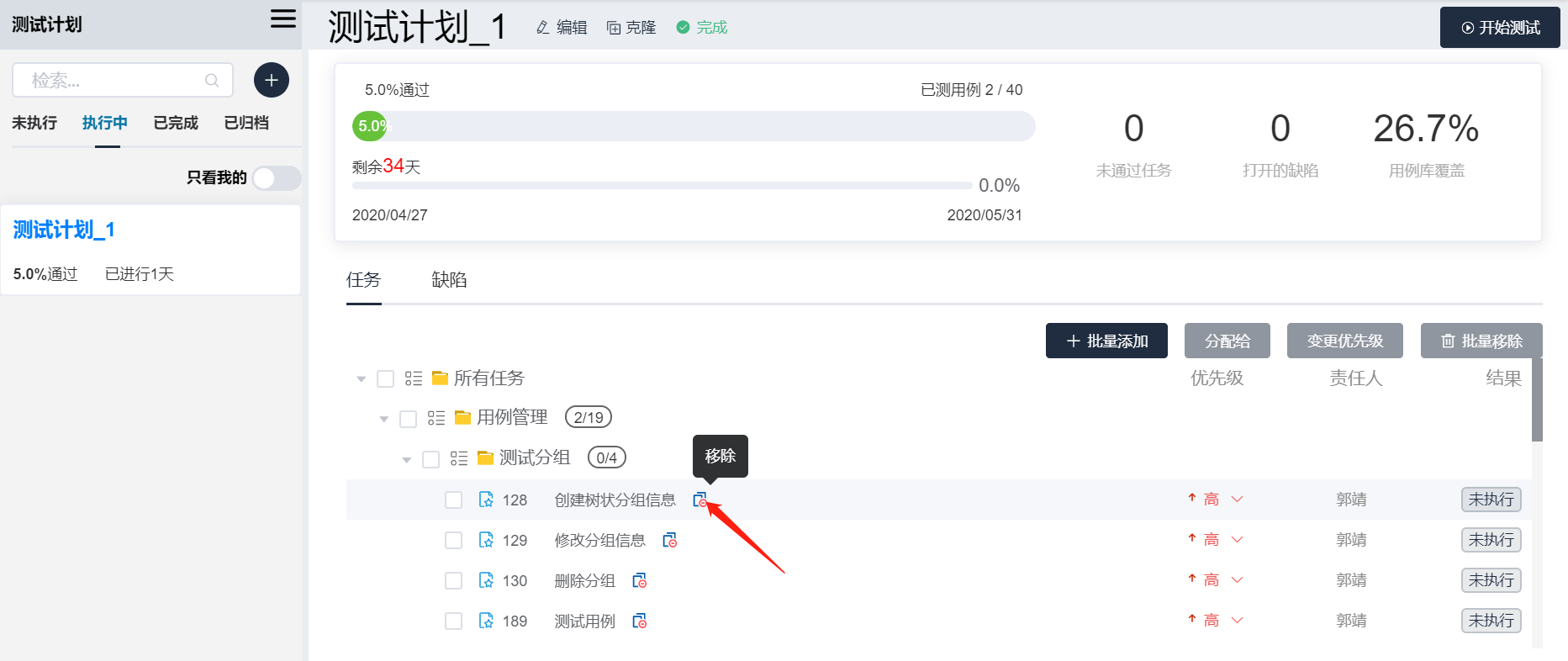Click the task list vertical scrollbar
The image size is (1568, 661).
(x=1537, y=399)
